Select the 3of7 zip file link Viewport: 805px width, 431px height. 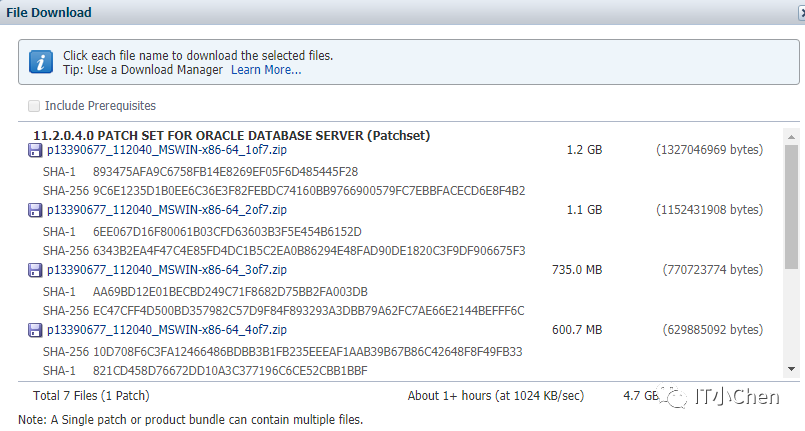click(166, 270)
